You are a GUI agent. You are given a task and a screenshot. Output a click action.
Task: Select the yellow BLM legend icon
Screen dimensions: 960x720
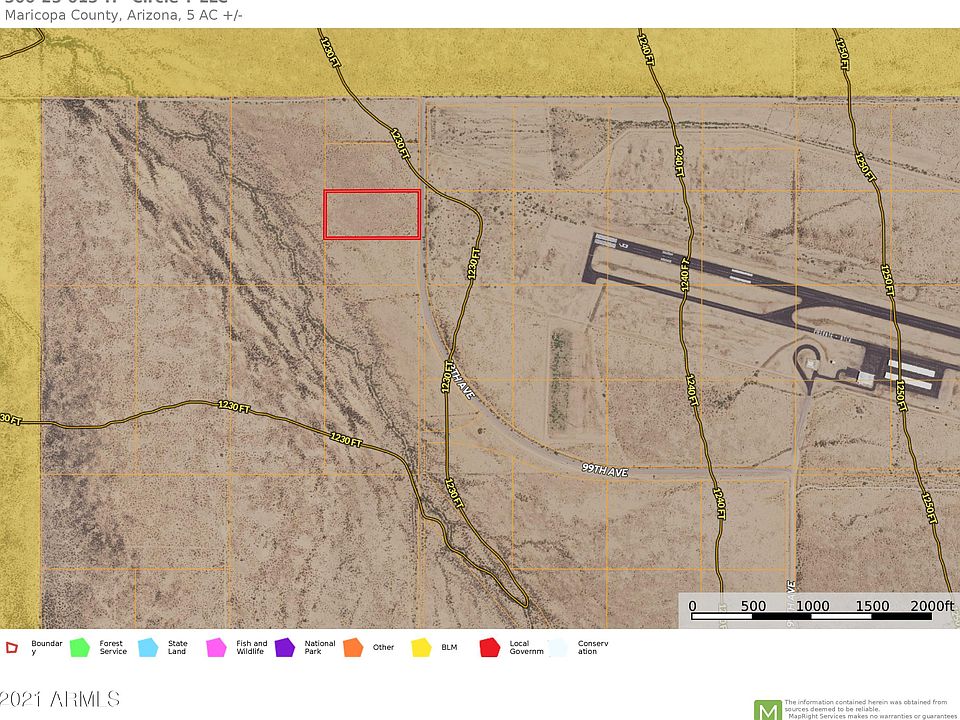click(421, 647)
